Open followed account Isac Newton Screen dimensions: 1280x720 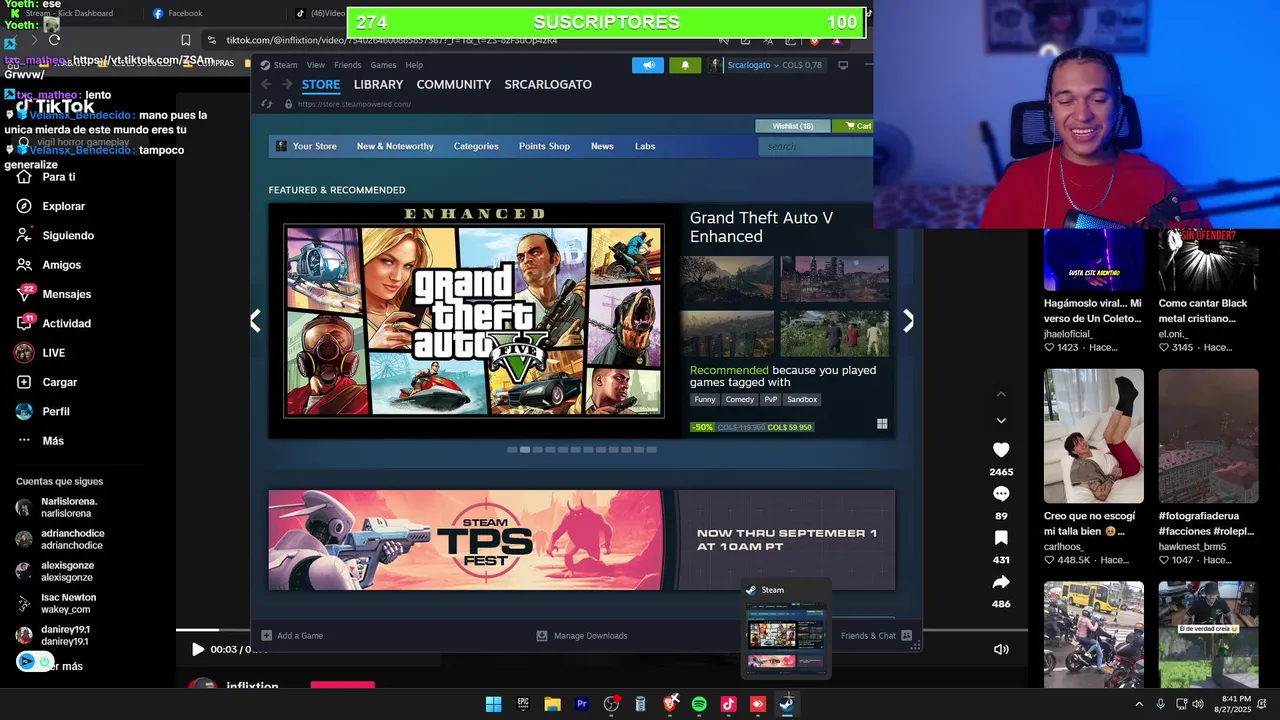click(x=55, y=603)
